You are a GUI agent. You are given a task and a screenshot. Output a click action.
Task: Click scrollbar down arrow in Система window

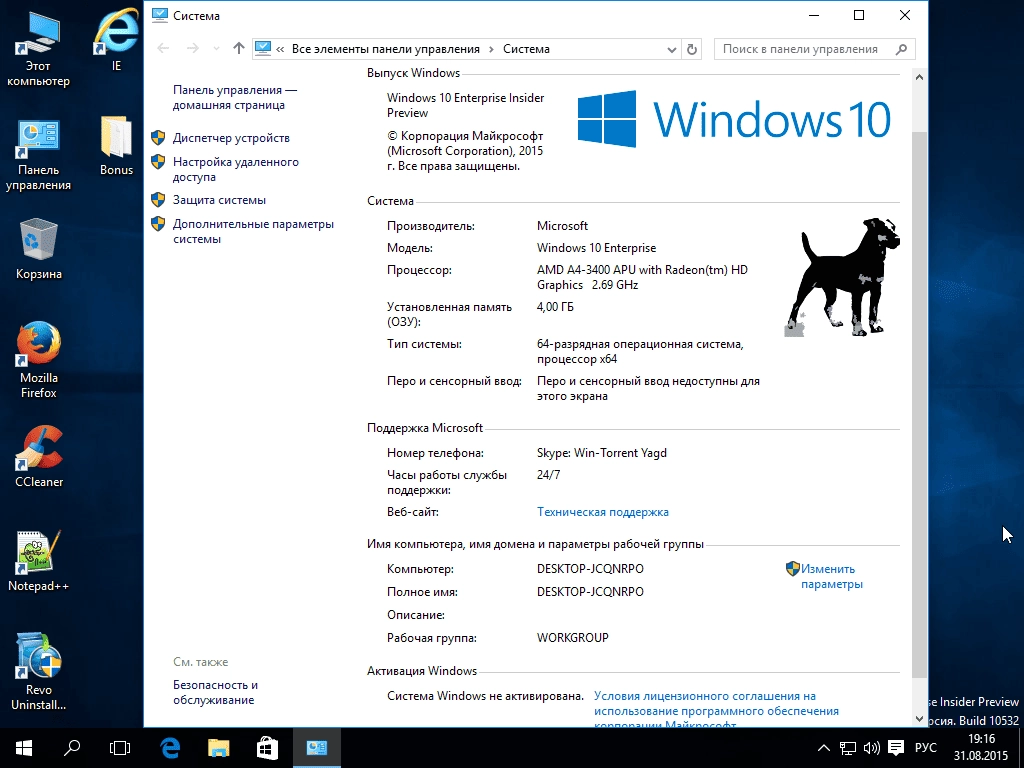920,718
